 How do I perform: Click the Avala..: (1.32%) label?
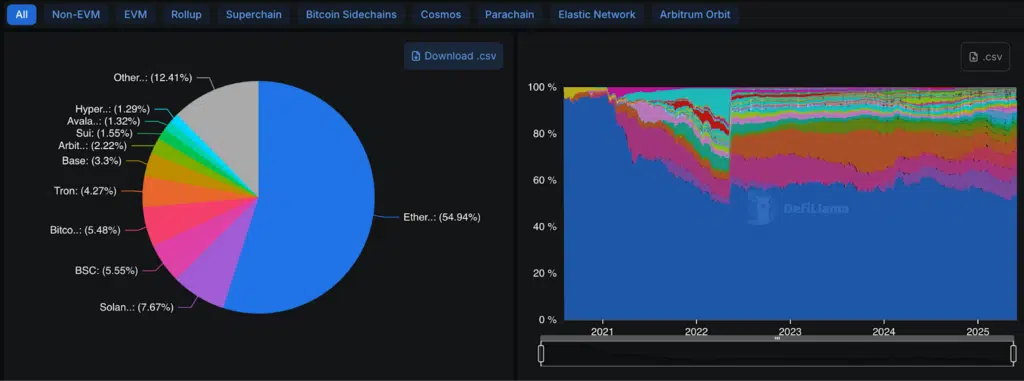tap(103, 121)
